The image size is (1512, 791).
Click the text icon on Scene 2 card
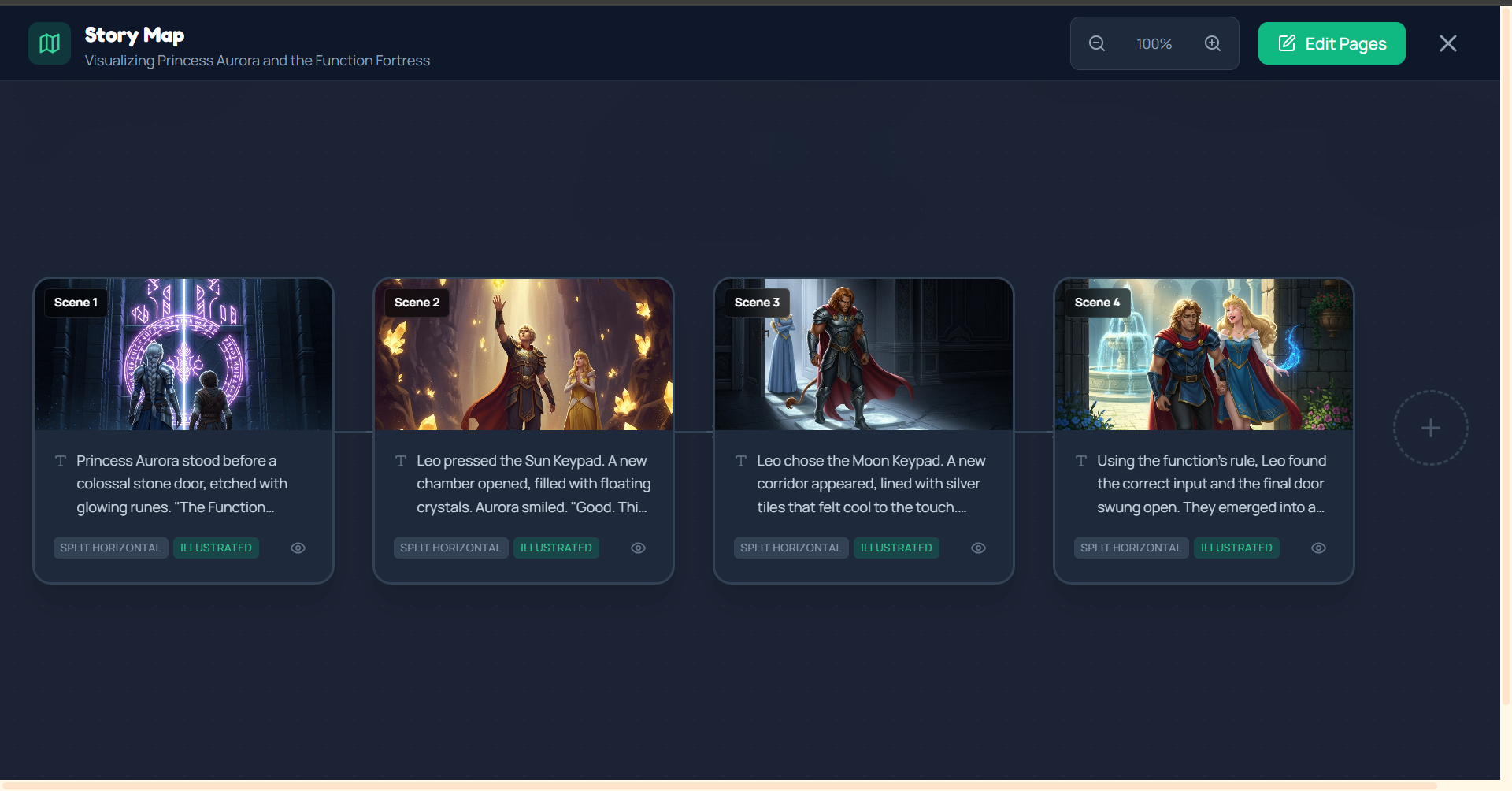399,462
